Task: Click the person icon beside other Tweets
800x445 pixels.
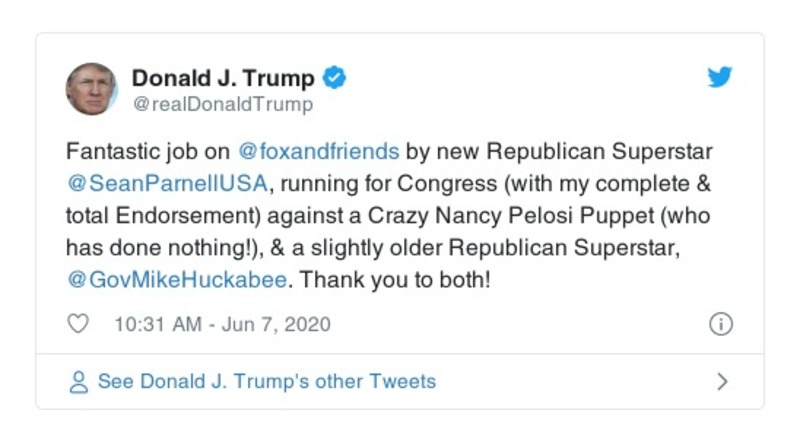Action: point(78,382)
